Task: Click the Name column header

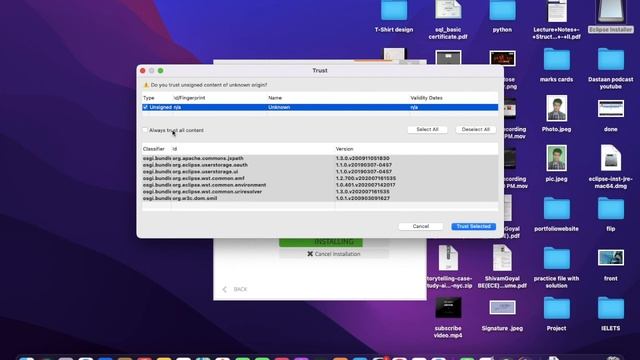Action: (275, 98)
